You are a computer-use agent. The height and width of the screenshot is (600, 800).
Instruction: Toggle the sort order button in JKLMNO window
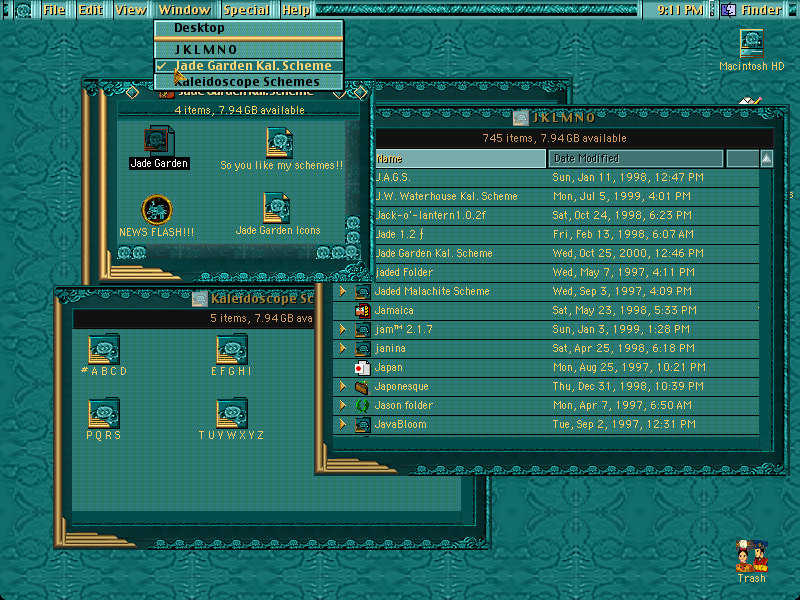[x=766, y=159]
